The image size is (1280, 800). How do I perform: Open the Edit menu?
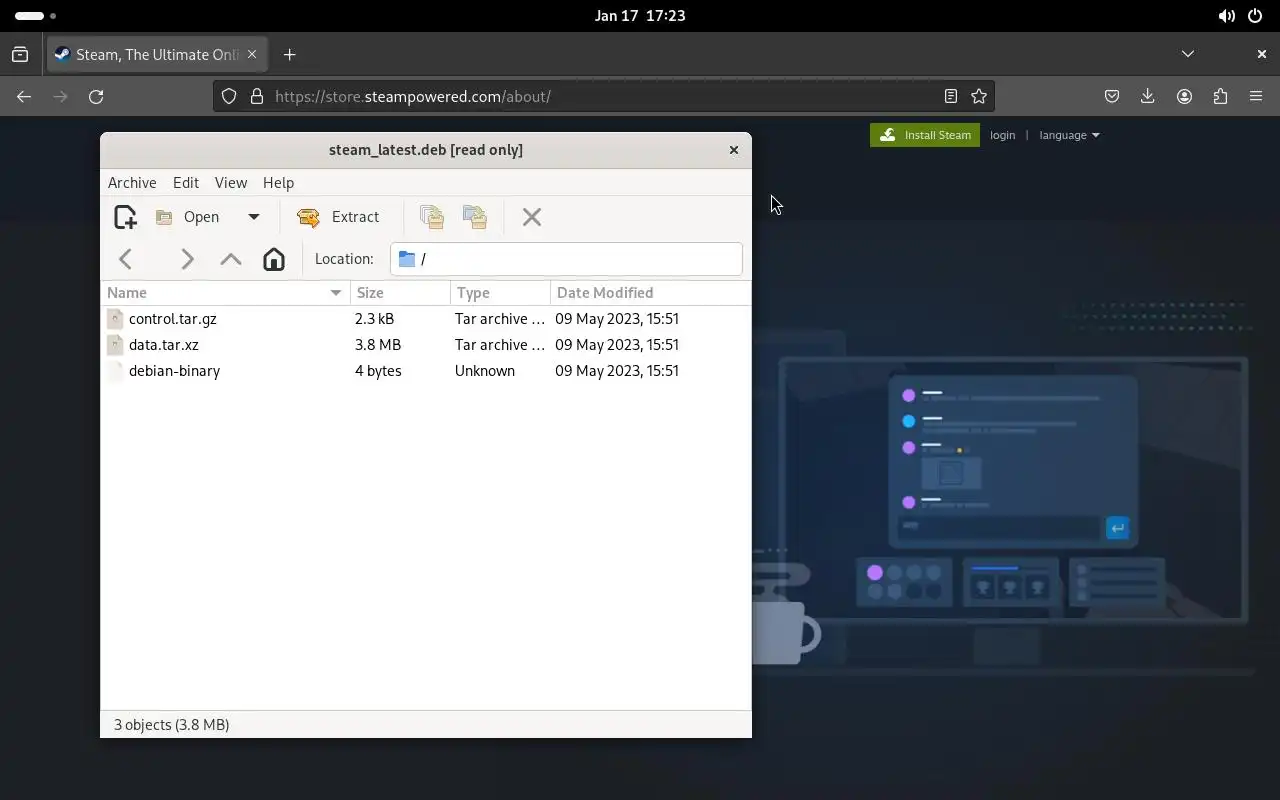186,183
